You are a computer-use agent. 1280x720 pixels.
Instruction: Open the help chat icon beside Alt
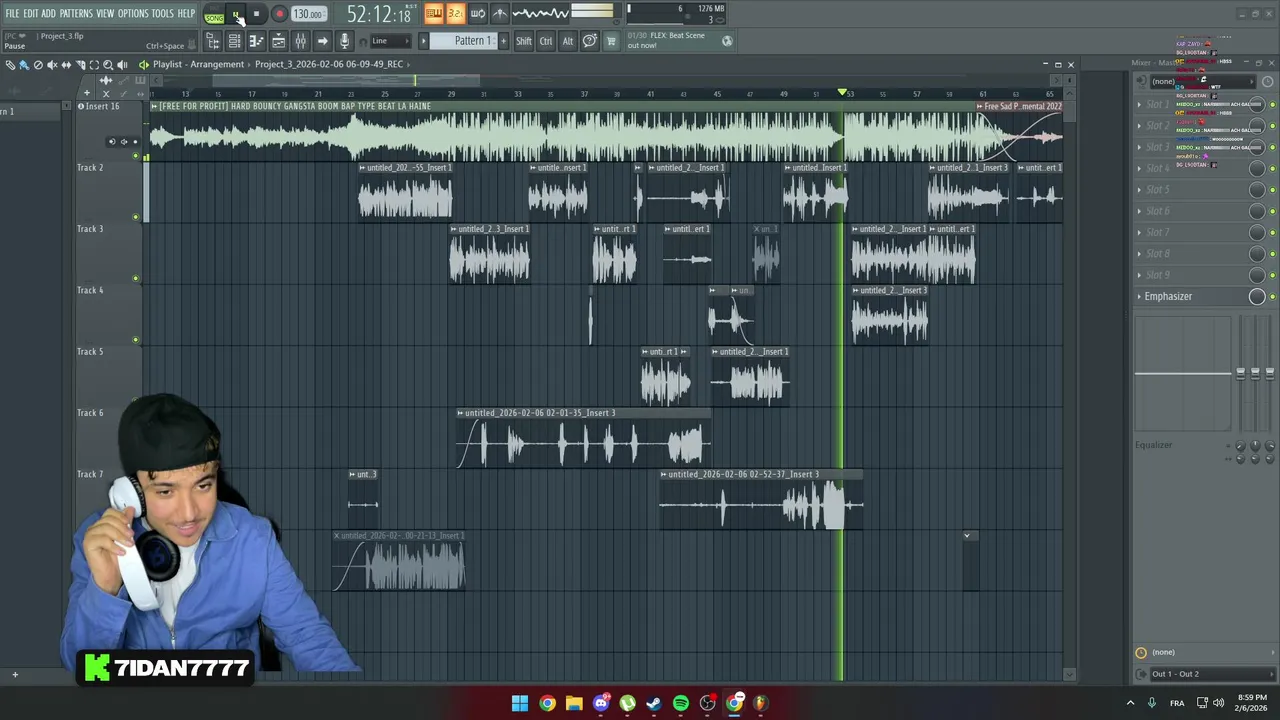[x=590, y=41]
